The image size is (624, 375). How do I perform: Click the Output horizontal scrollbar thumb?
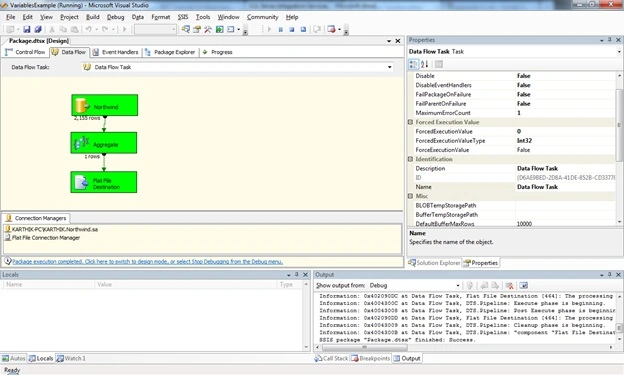point(364,347)
